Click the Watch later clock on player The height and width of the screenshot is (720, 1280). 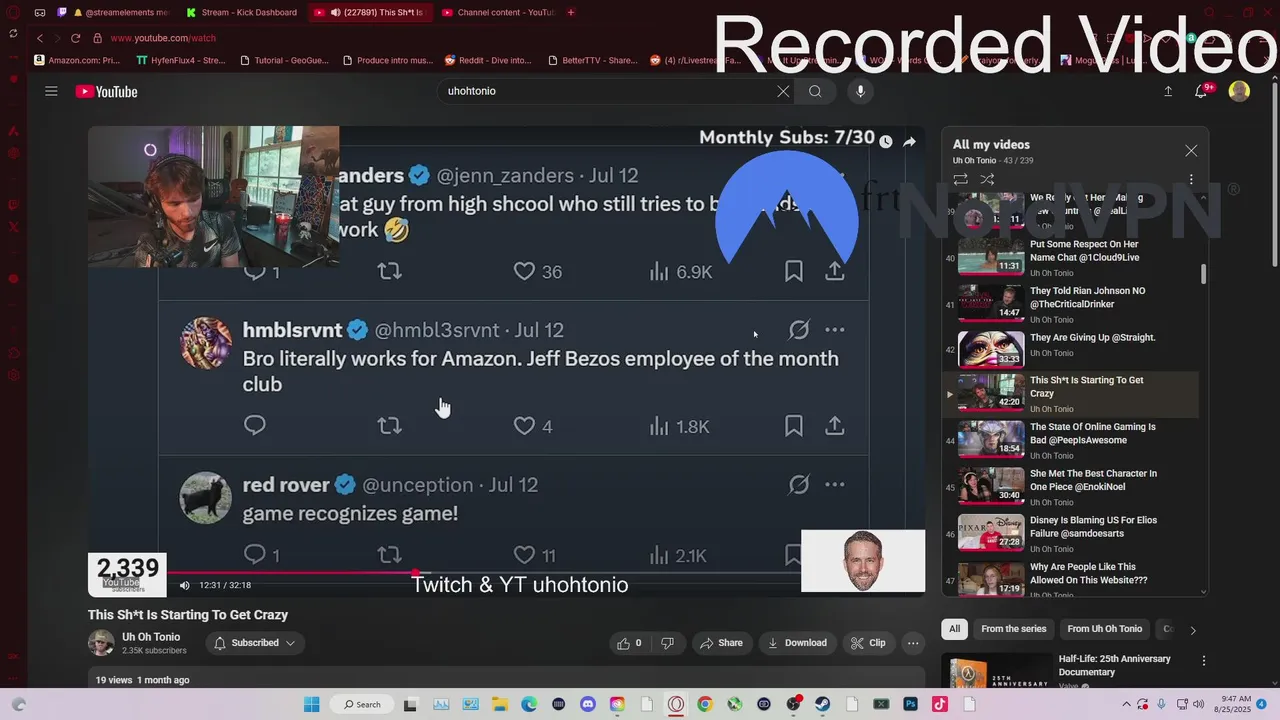[885, 142]
